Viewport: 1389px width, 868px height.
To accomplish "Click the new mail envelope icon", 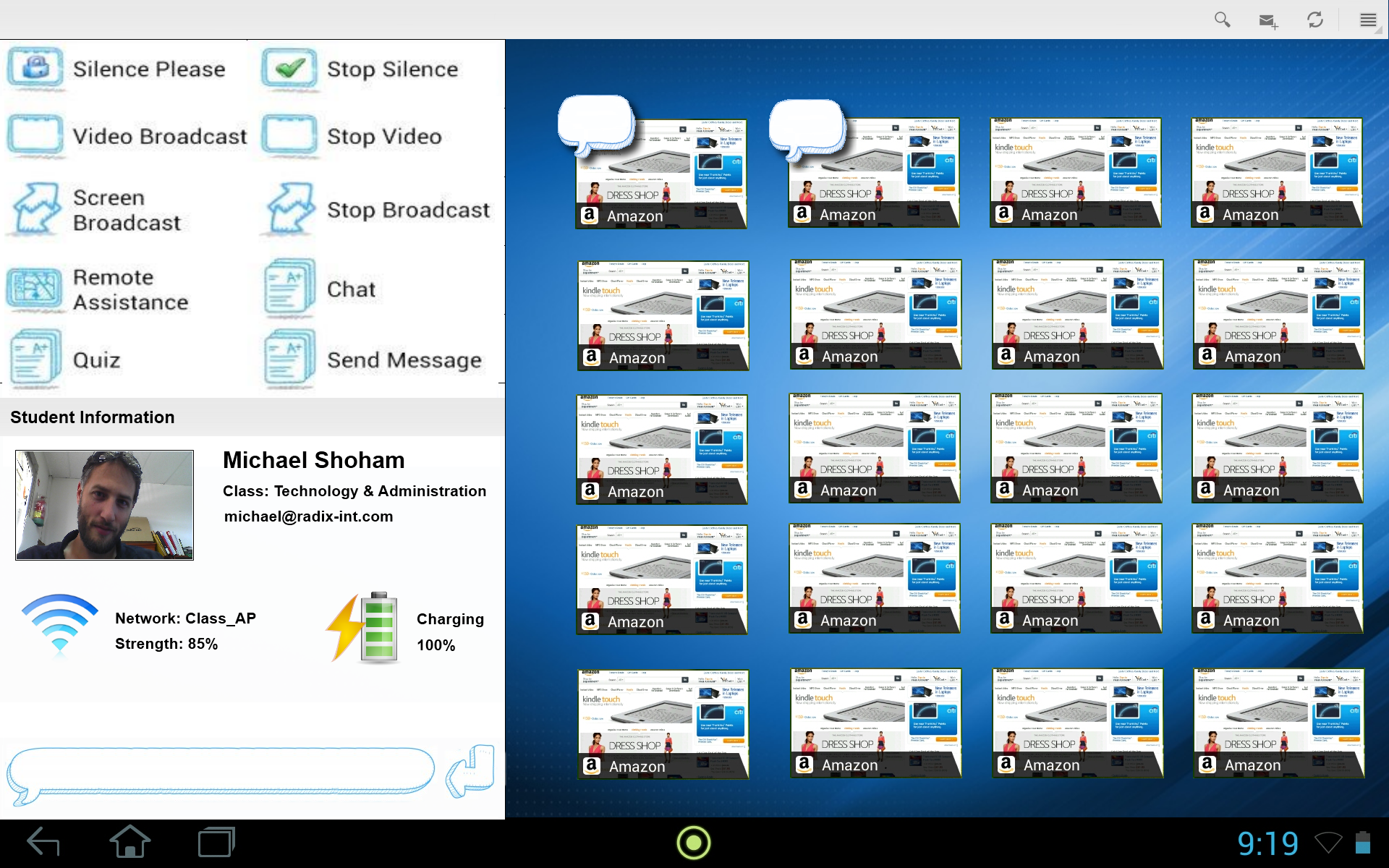I will tap(1267, 21).
